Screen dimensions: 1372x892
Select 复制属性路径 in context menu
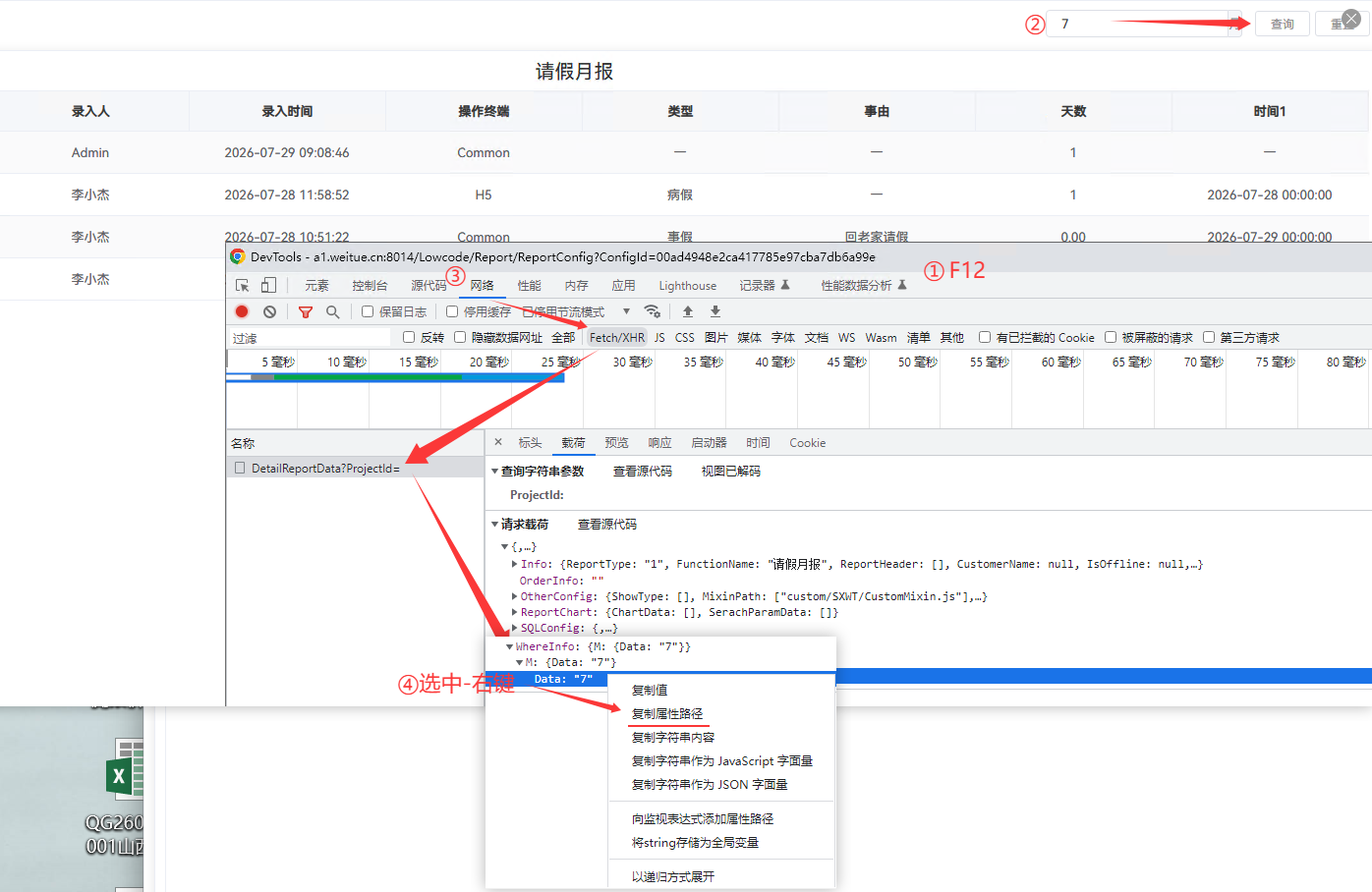(667, 713)
